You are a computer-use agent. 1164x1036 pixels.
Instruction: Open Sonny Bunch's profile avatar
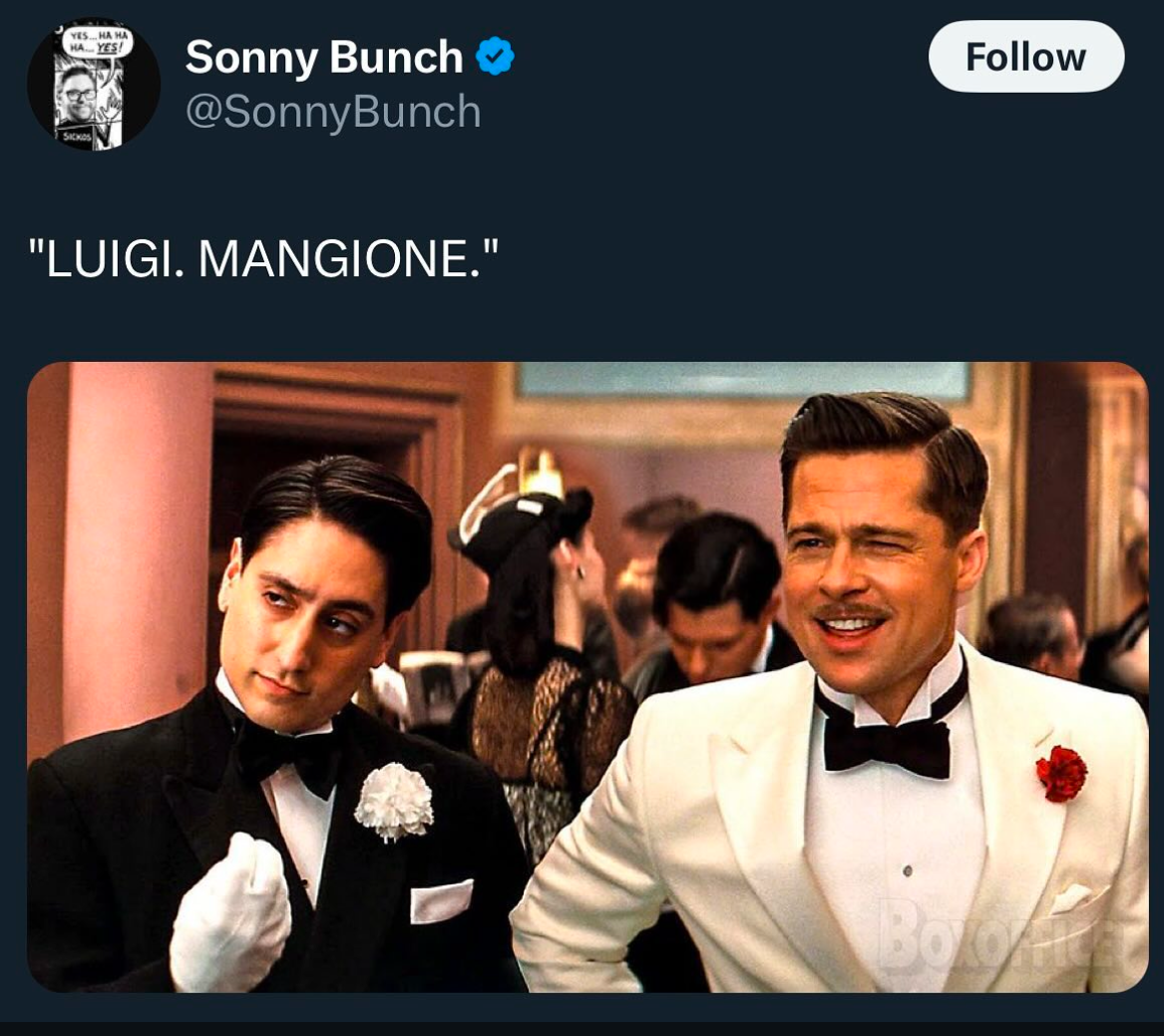(x=94, y=85)
